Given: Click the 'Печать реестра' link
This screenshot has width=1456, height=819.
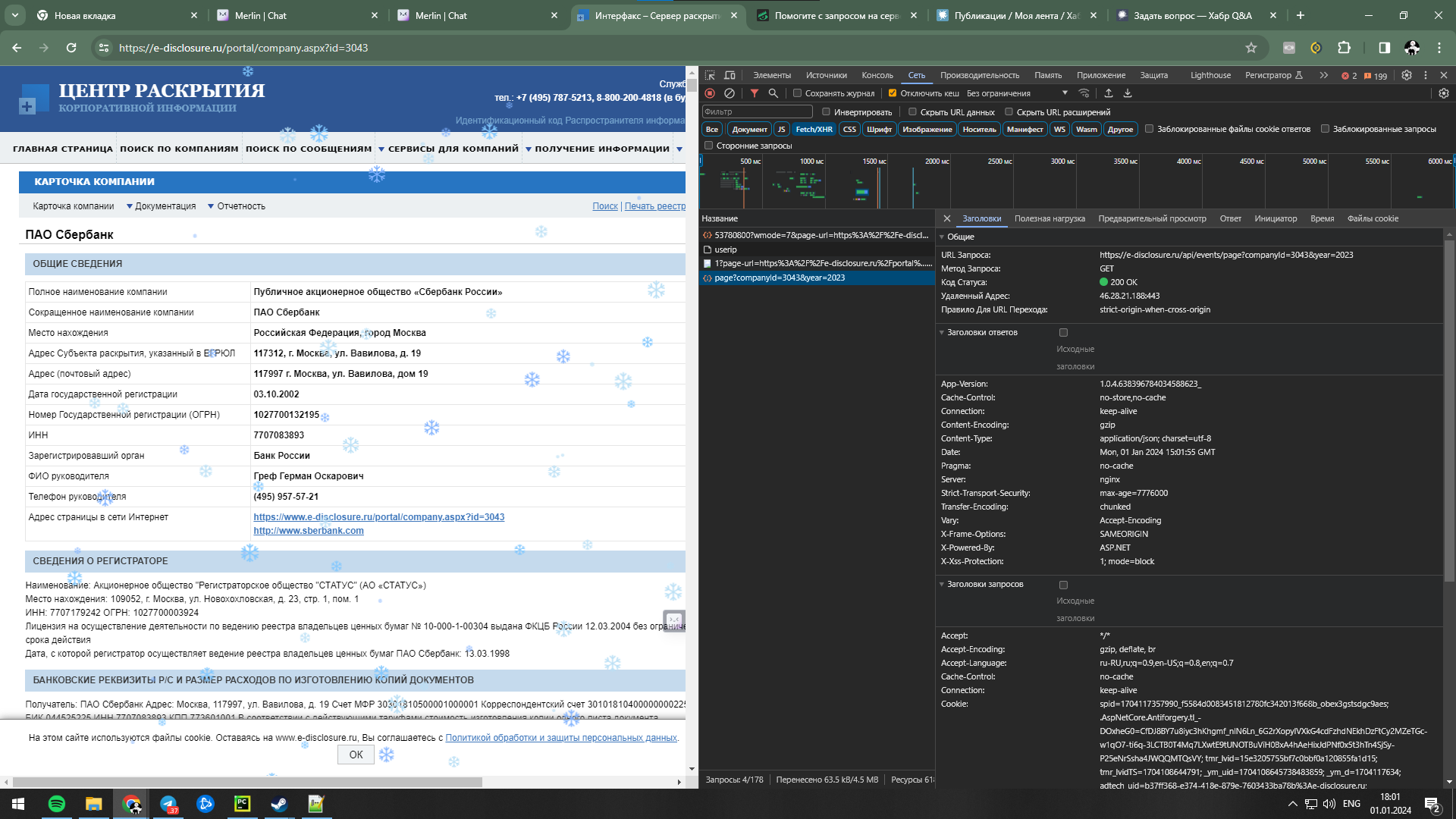Looking at the screenshot, I should 654,206.
